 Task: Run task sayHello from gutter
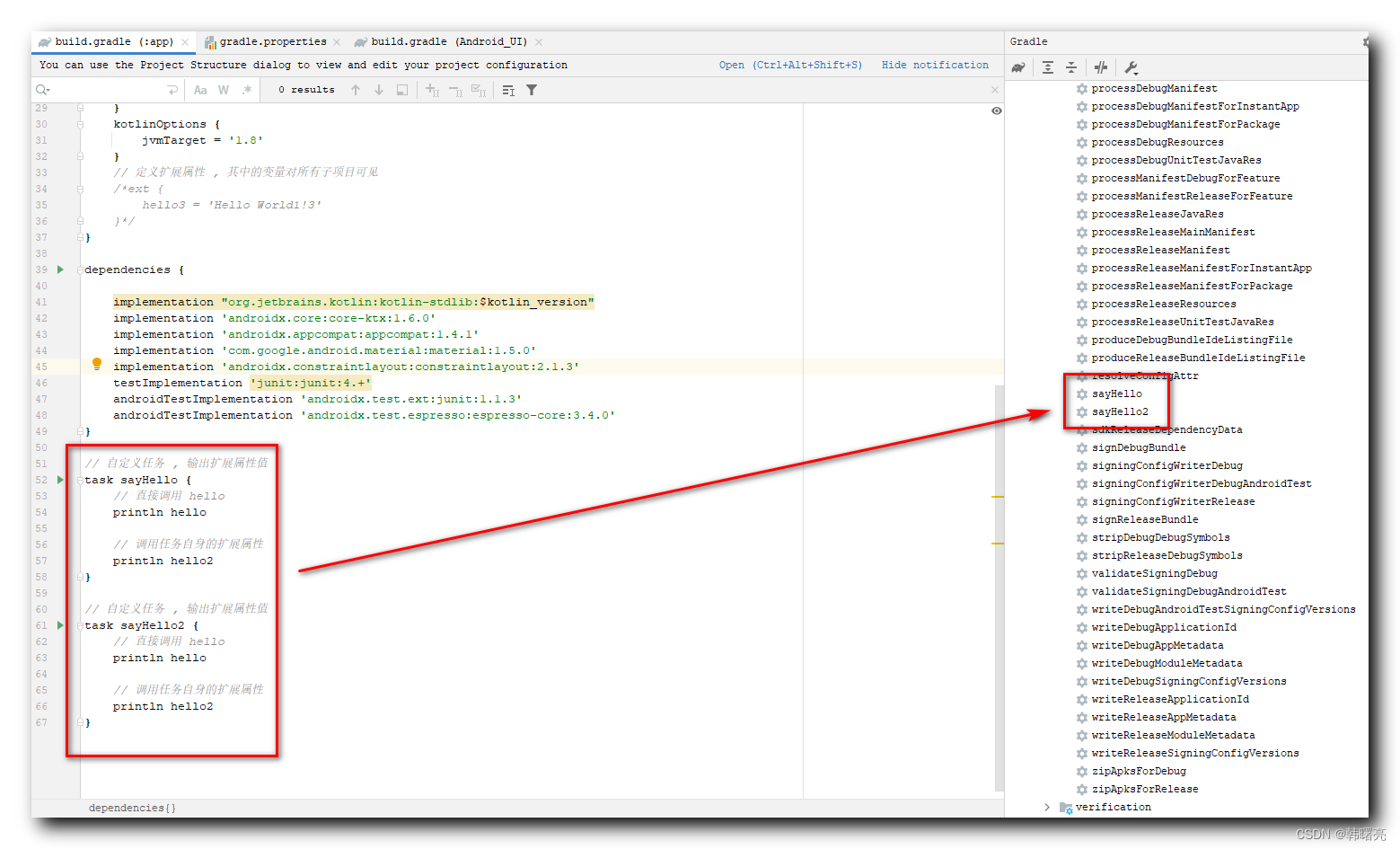(60, 480)
